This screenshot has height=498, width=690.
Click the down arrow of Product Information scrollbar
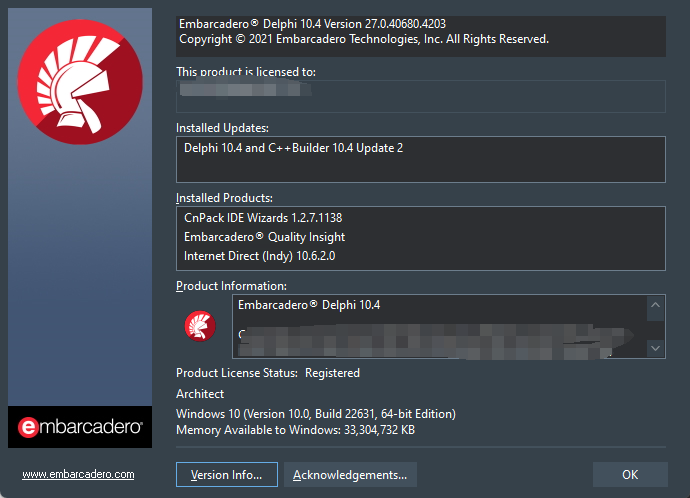(656, 348)
